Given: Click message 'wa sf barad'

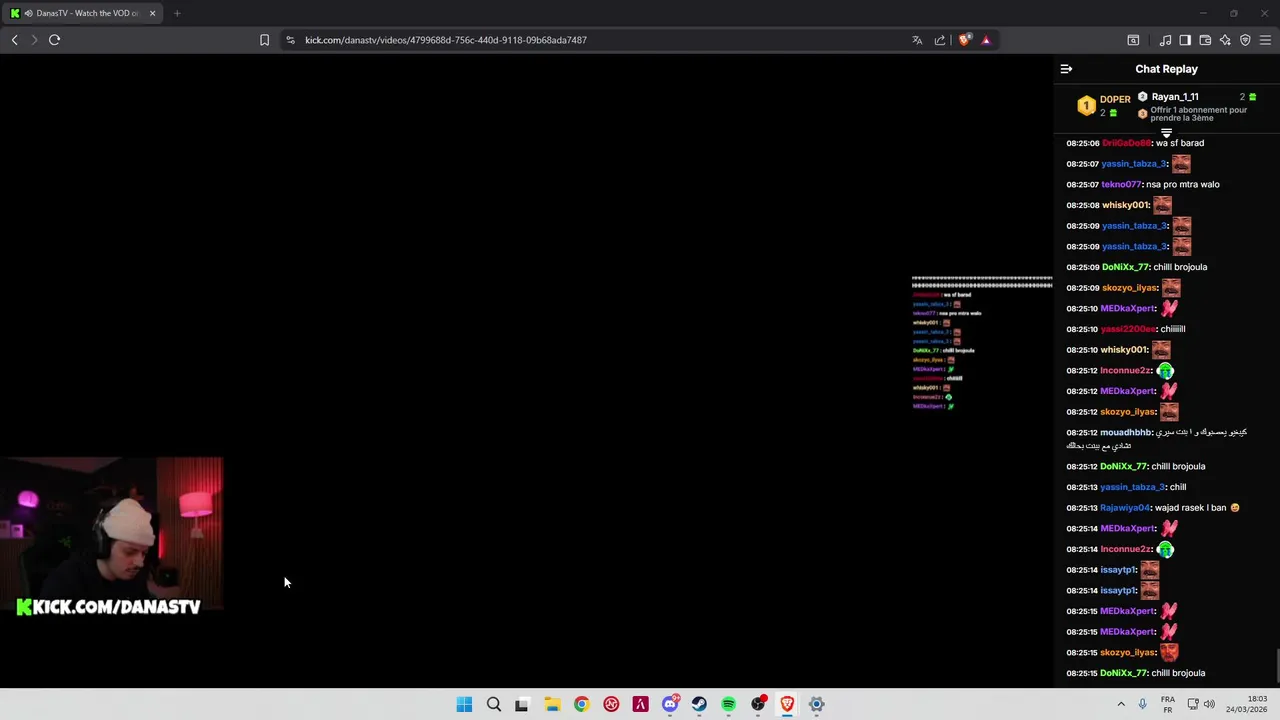Looking at the screenshot, I should (1180, 143).
